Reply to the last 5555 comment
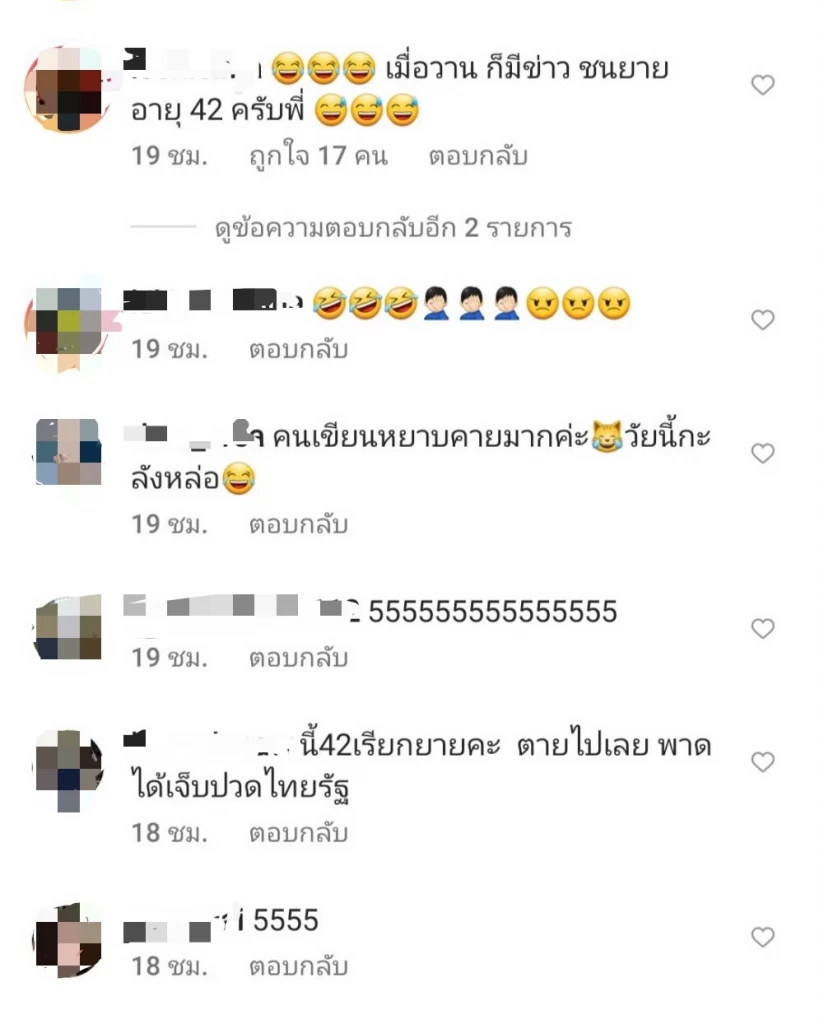Screen dimensions: 819x1024 (x=298, y=966)
